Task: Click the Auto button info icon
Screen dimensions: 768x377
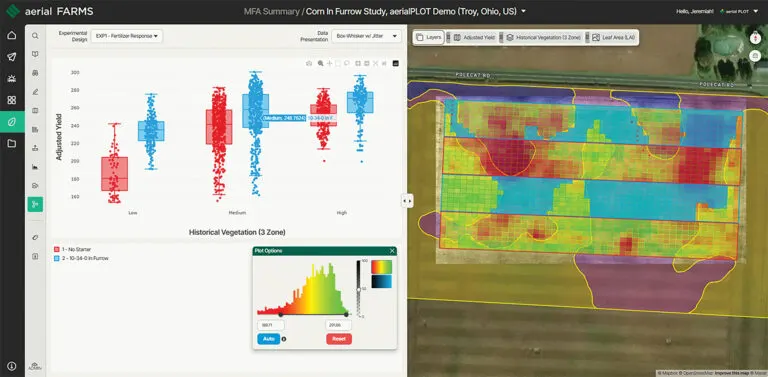Action: coord(284,339)
